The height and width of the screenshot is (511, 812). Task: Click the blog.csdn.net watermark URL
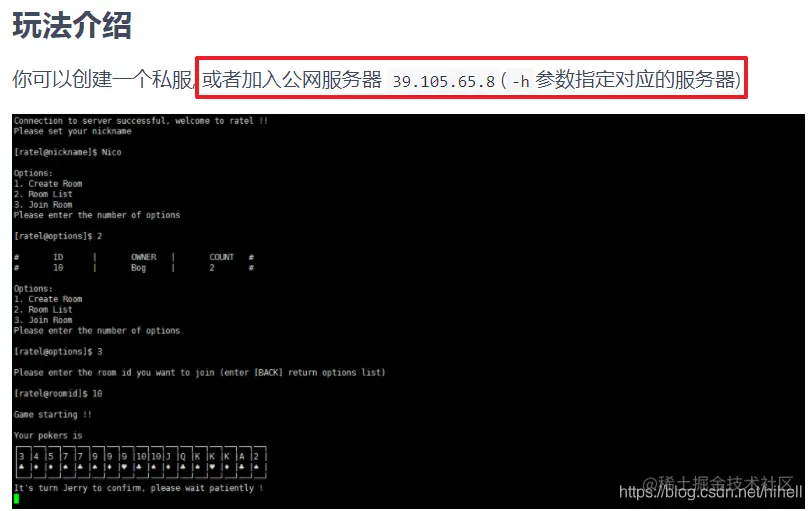[x=710, y=492]
